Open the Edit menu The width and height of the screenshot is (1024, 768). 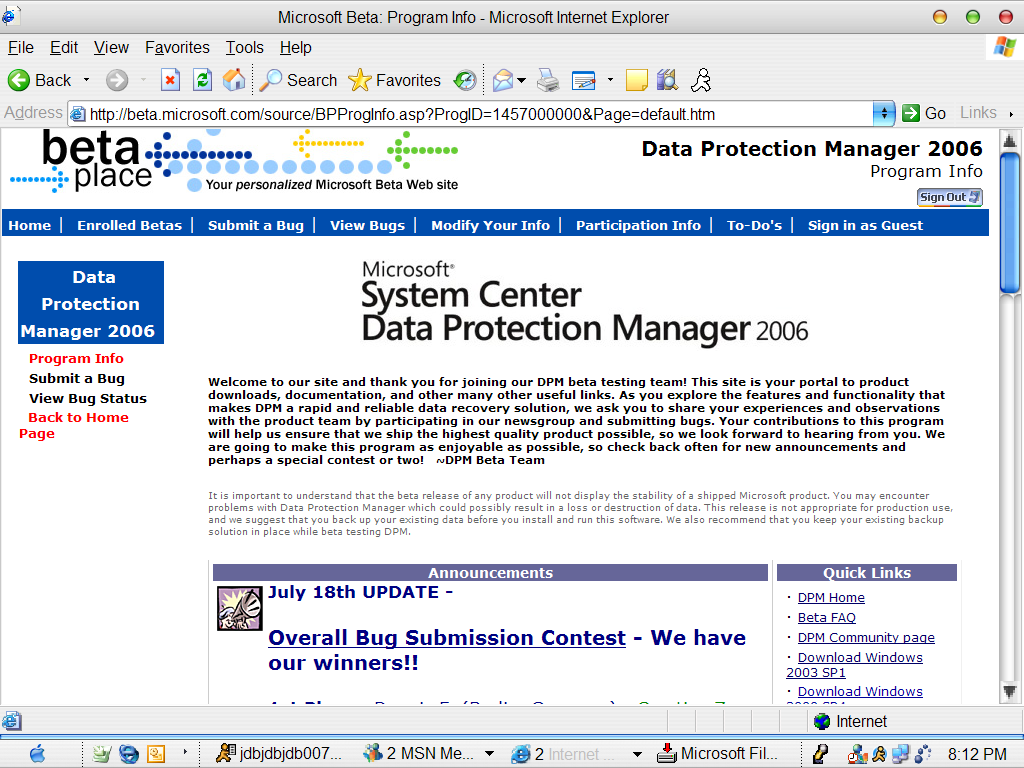point(64,47)
